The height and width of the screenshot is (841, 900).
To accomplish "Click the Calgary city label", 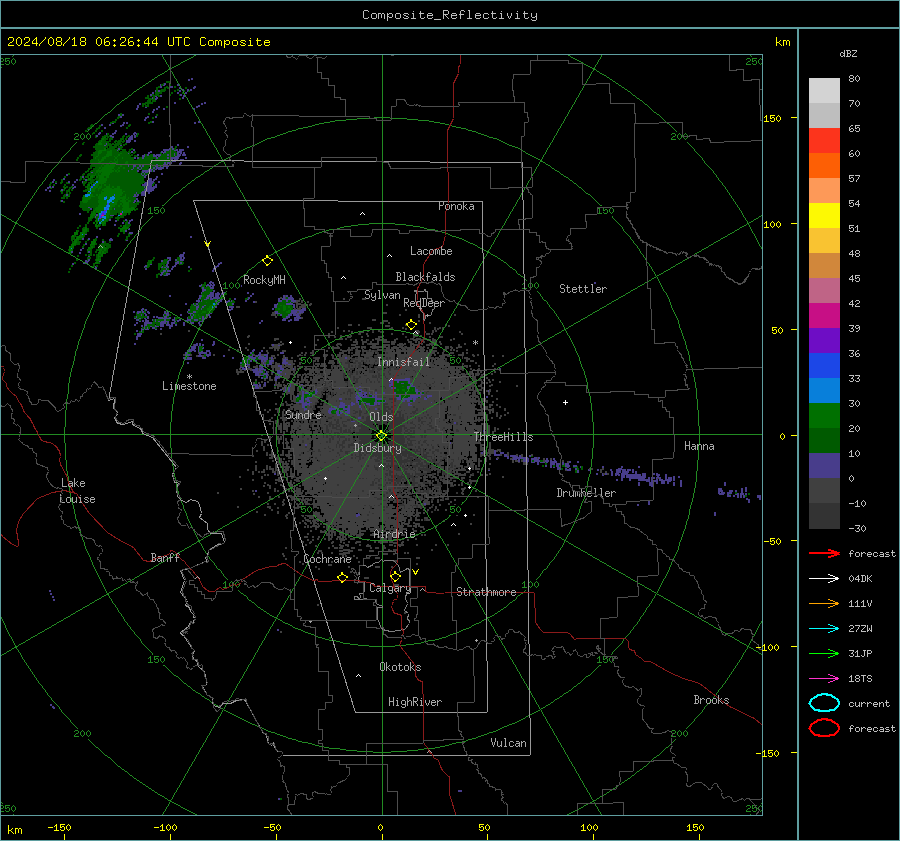I will point(390,588).
